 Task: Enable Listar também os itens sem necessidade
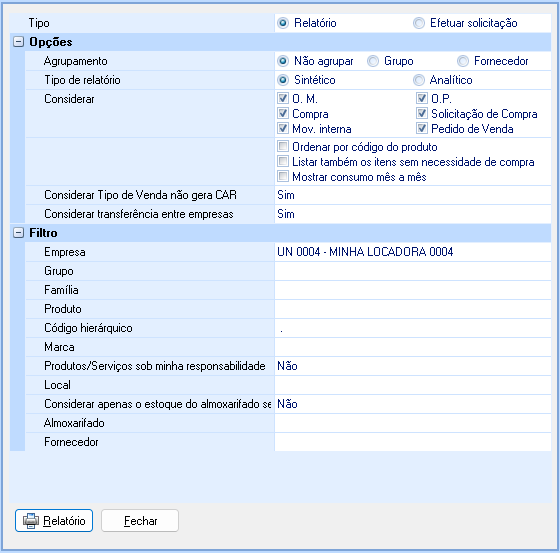pos(283,161)
